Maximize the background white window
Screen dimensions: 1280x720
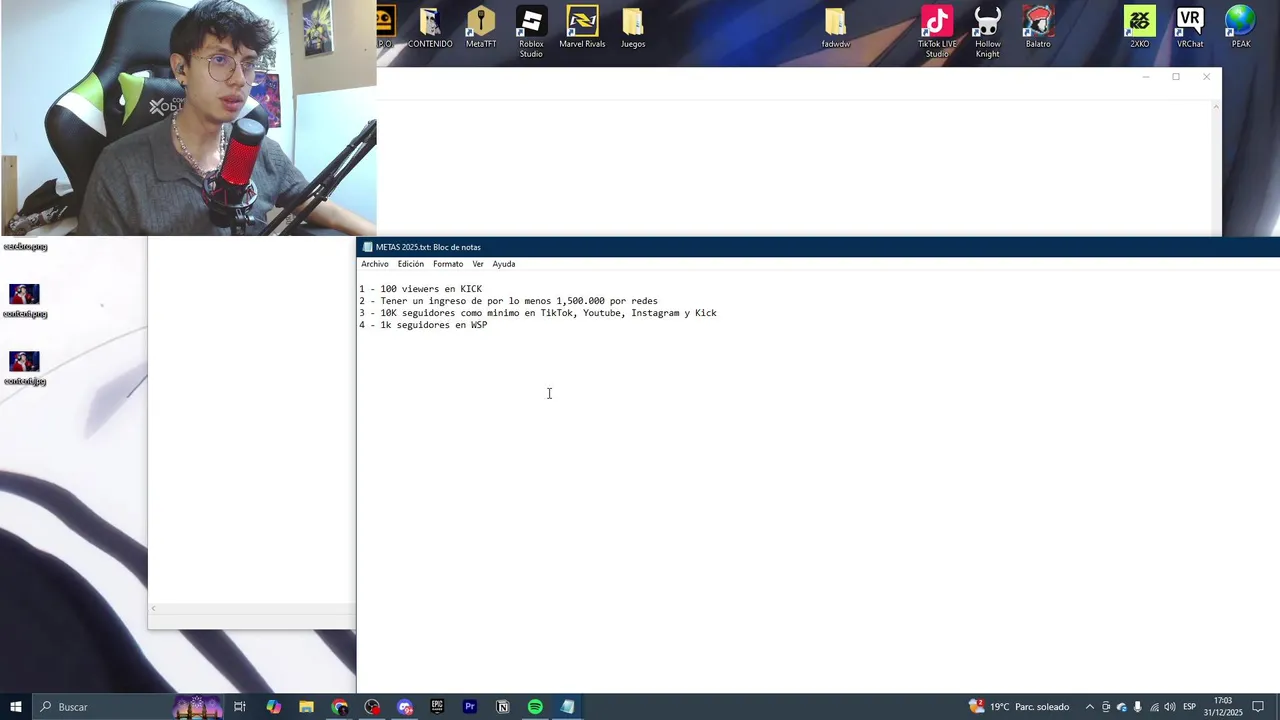[x=1176, y=77]
